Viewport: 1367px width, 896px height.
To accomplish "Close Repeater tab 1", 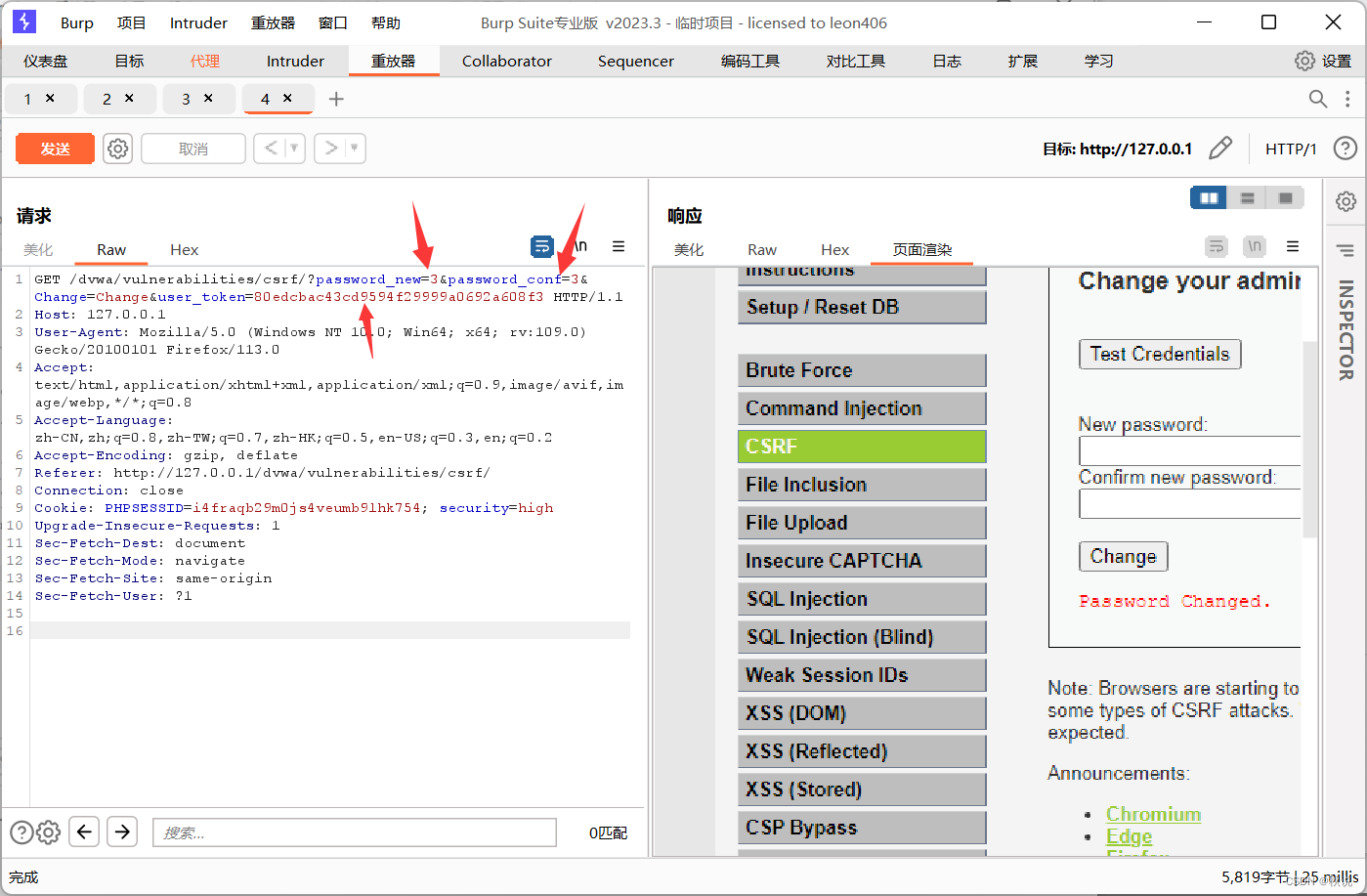I will (x=50, y=98).
